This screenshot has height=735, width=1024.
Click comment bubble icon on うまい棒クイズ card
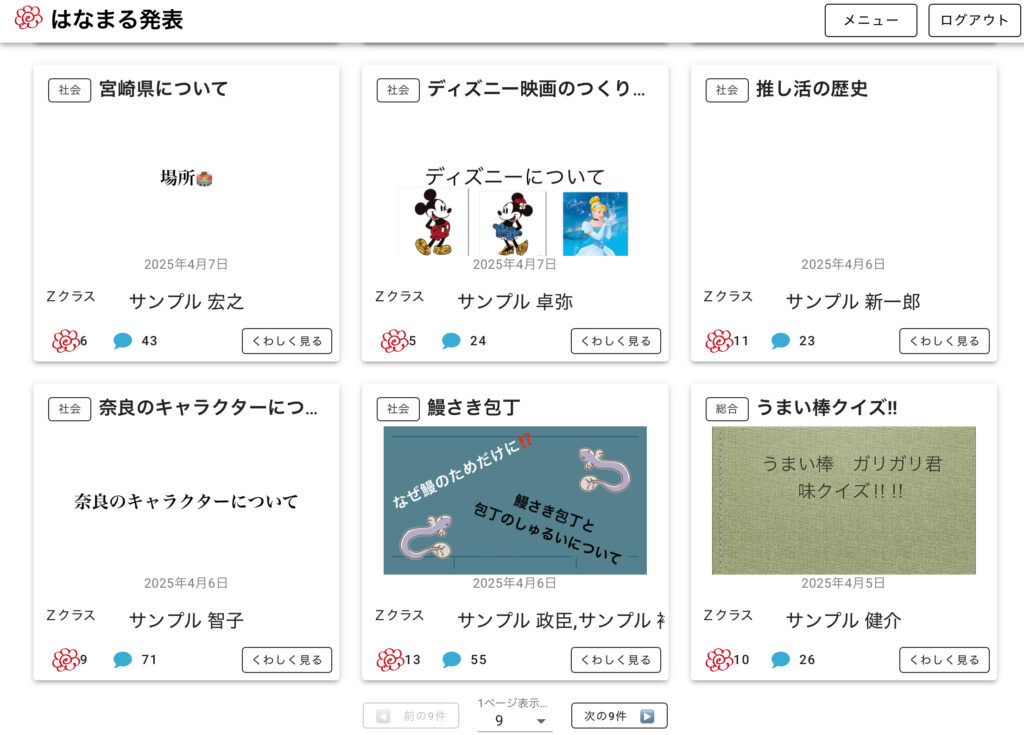780,659
